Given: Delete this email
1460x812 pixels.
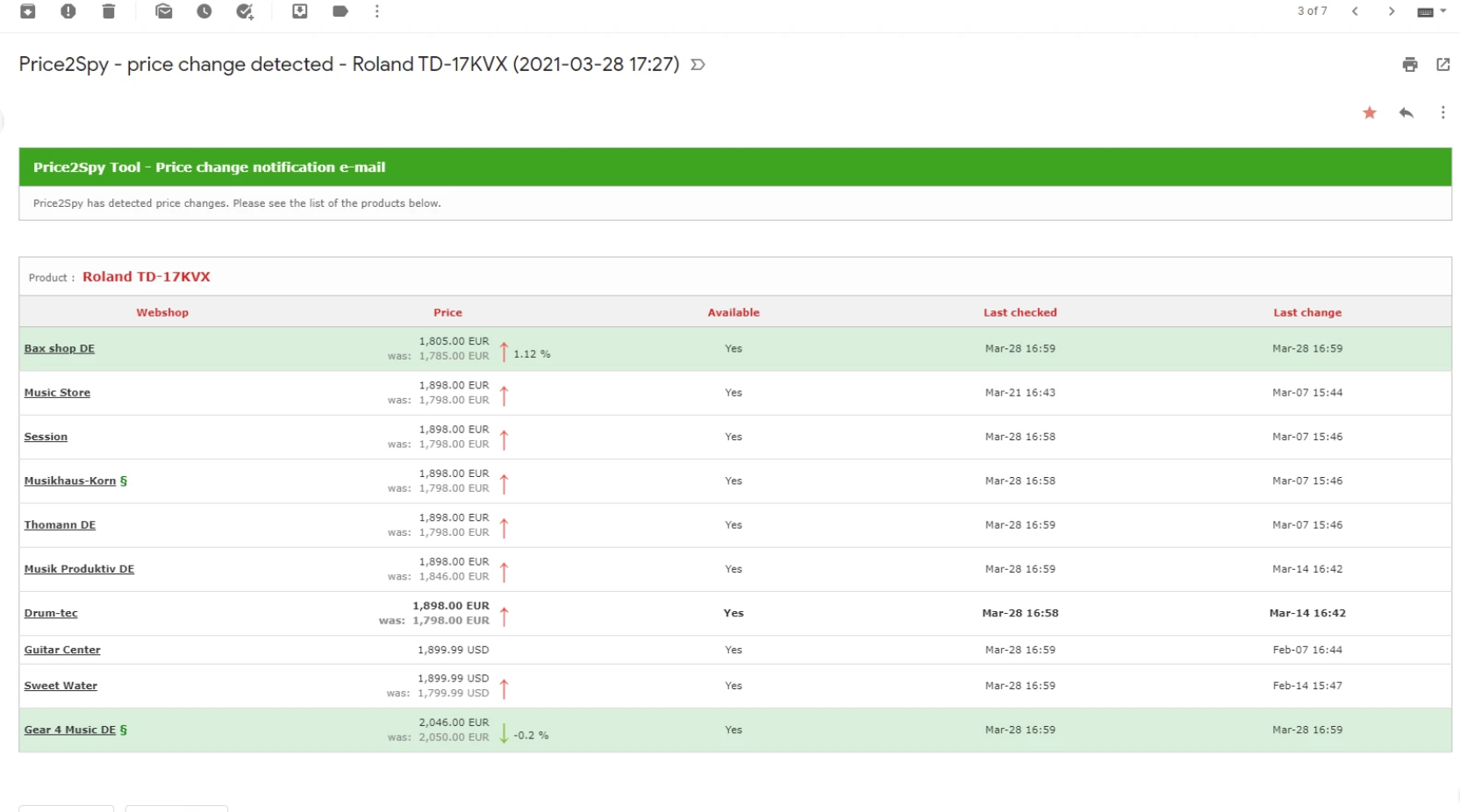Looking at the screenshot, I should [110, 12].
